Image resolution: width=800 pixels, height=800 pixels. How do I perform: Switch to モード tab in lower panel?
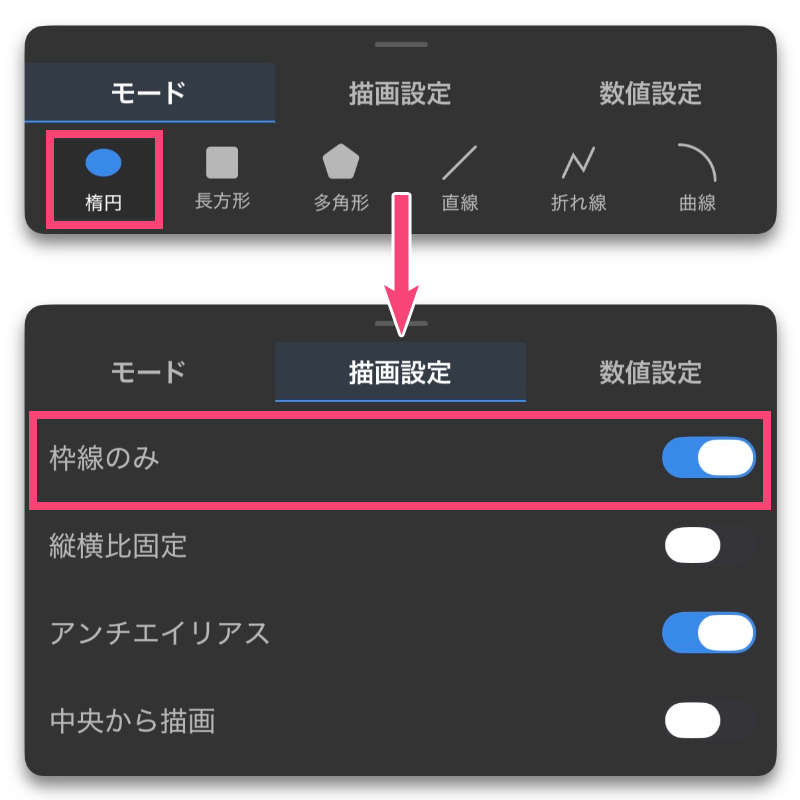(150, 372)
